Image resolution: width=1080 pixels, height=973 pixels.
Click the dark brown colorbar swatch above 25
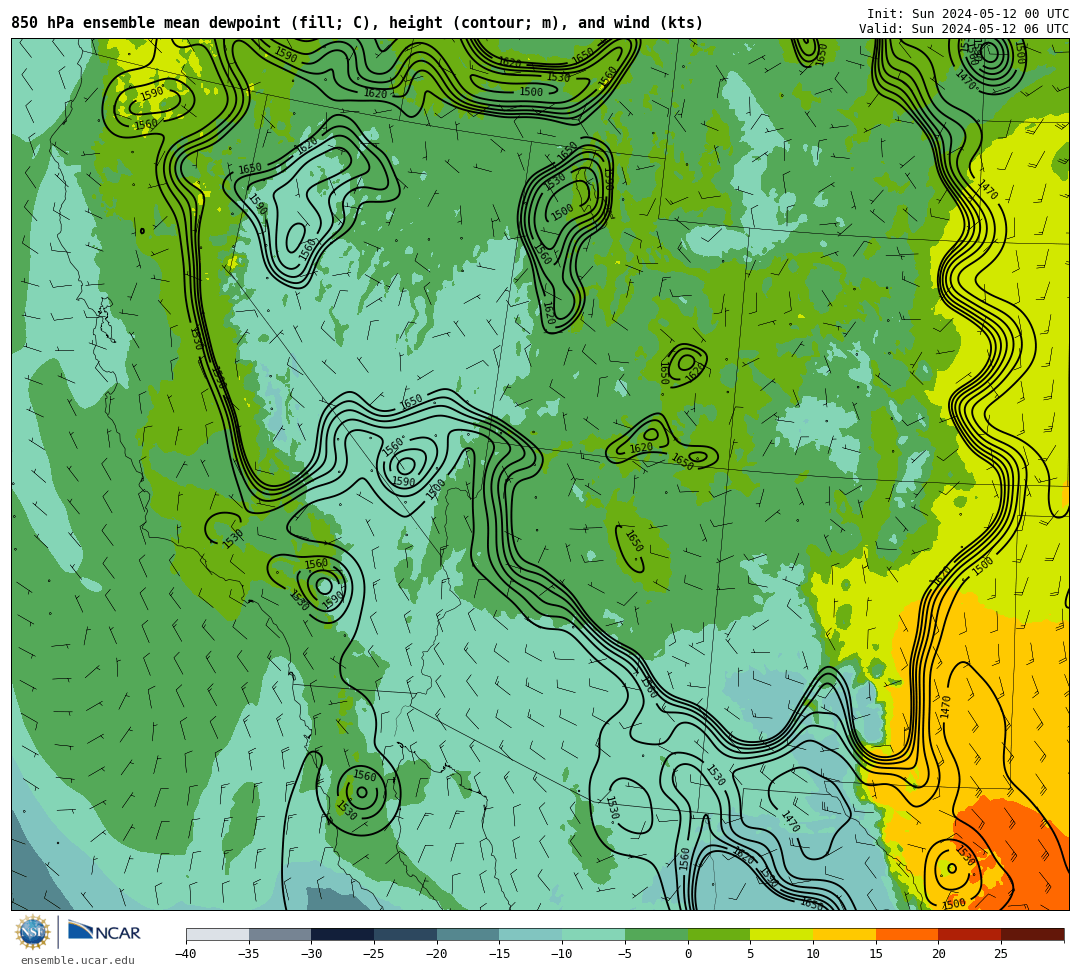[x=1032, y=934]
